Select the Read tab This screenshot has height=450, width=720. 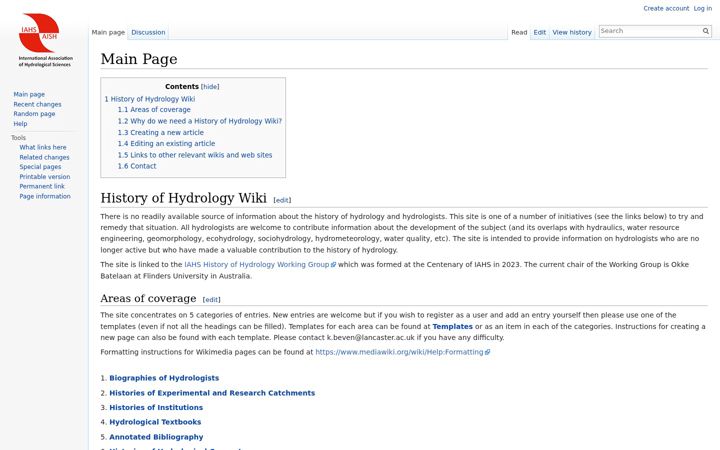(x=519, y=33)
